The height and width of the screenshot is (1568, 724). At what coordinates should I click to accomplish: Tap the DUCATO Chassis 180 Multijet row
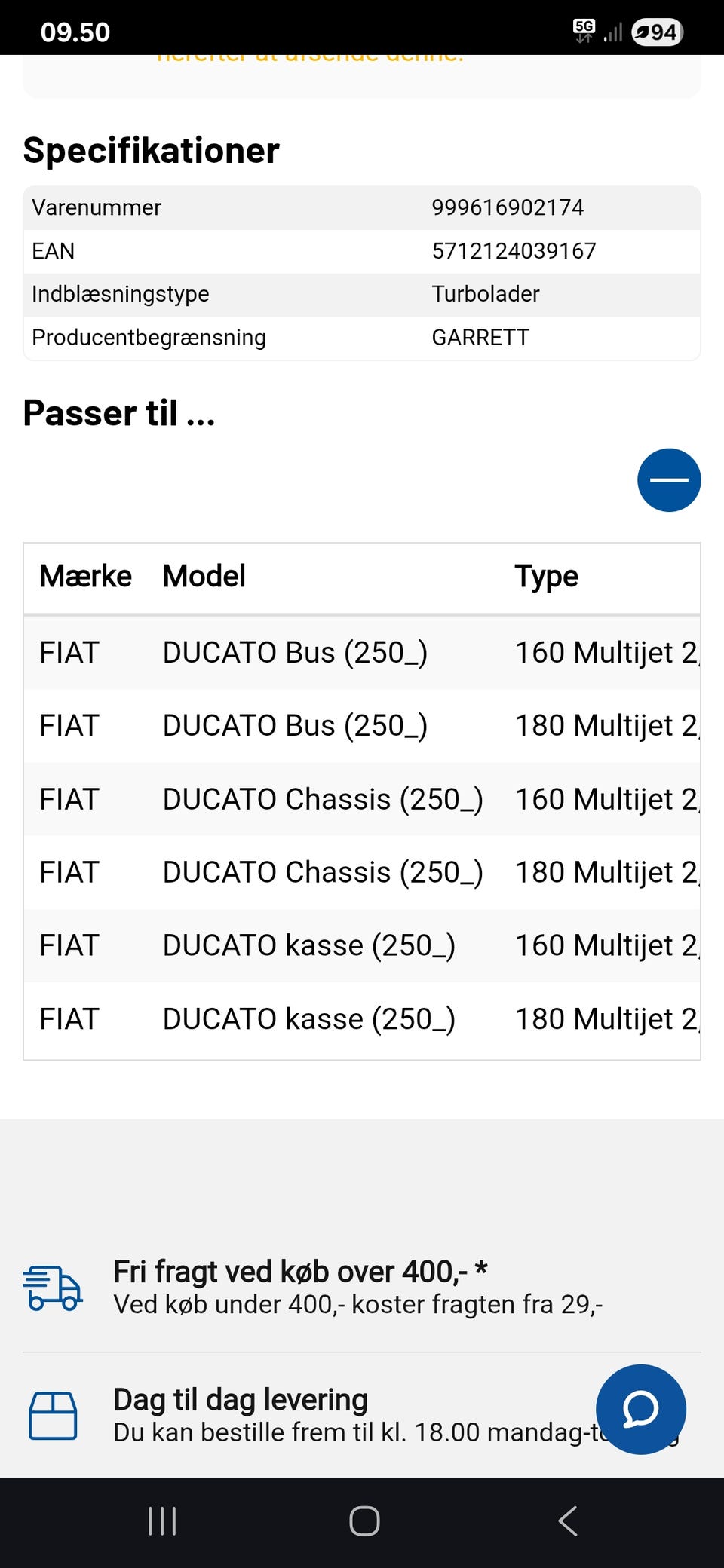coord(362,873)
